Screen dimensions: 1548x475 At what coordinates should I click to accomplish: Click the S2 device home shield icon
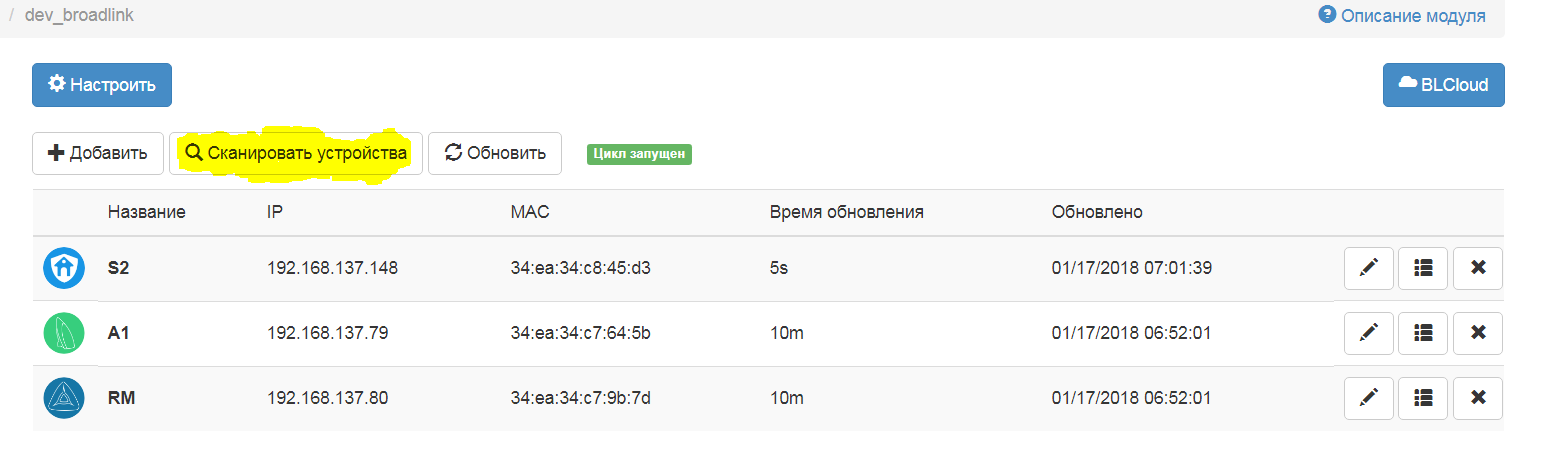click(64, 268)
